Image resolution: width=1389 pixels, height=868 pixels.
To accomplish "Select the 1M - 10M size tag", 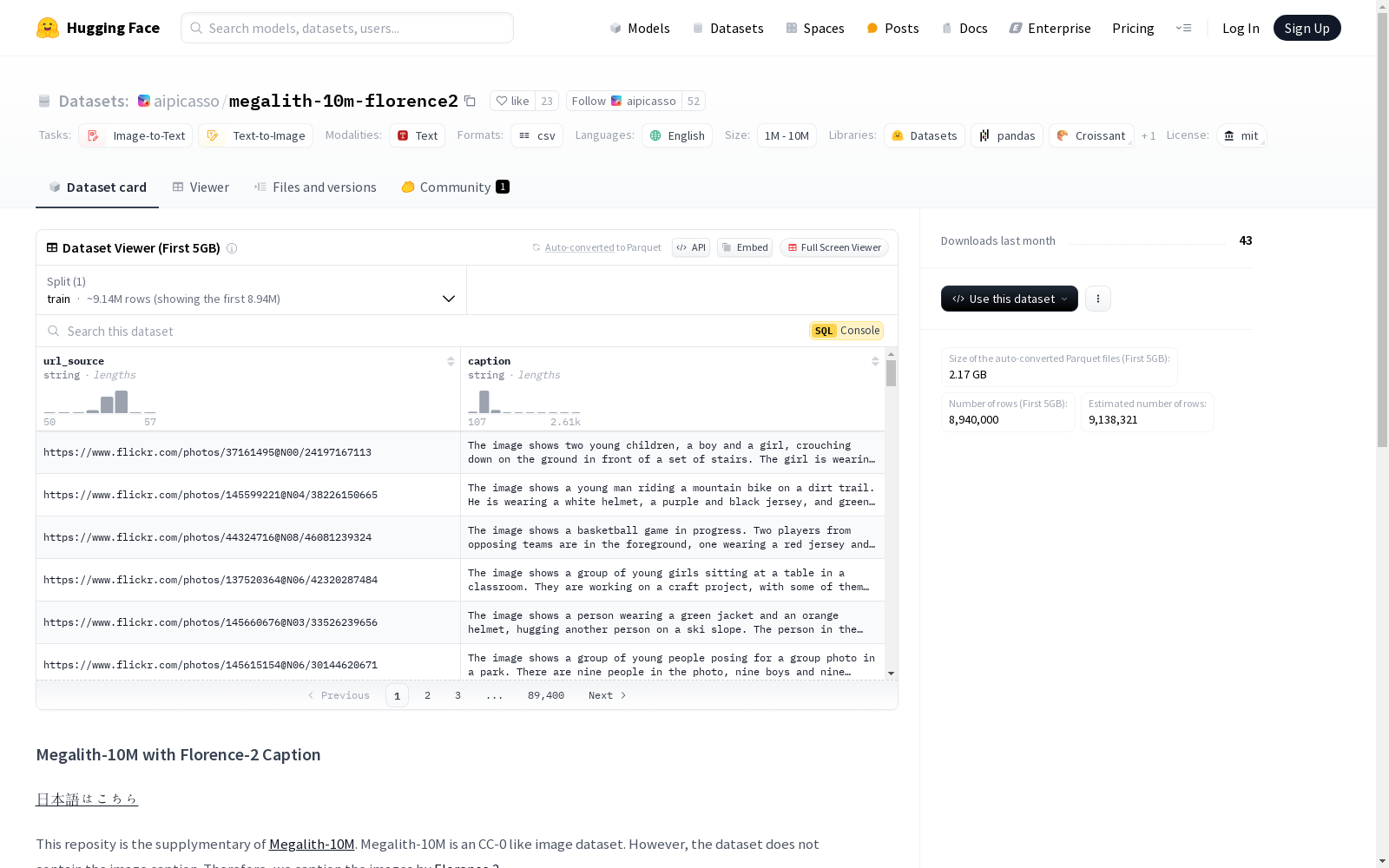I will [787, 135].
